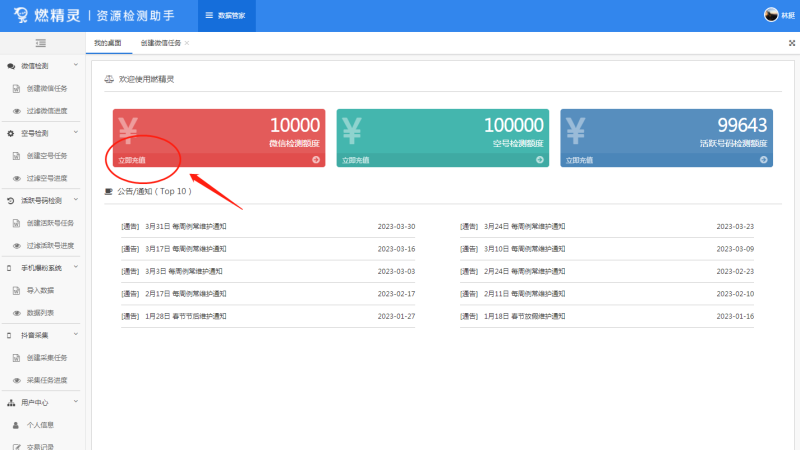Image resolution: width=800 pixels, height=450 pixels.
Task: Click the sidebar collapse icon
Action: coord(41,43)
